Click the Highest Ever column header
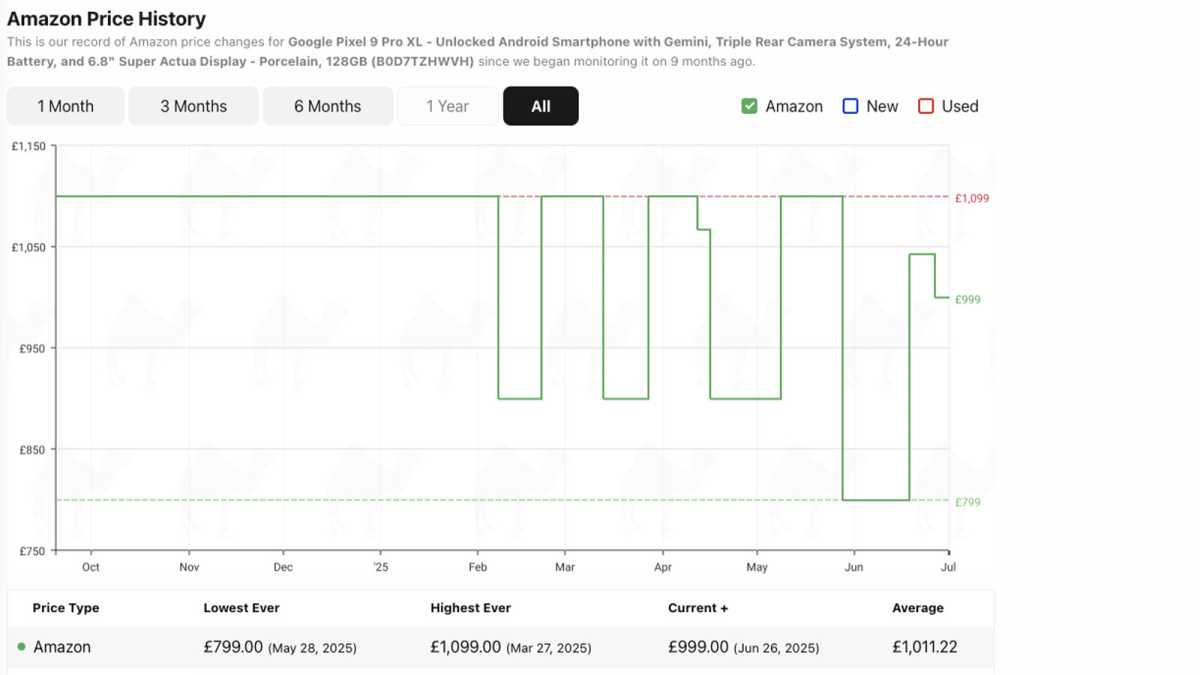This screenshot has height=675, width=1200. pos(469,608)
